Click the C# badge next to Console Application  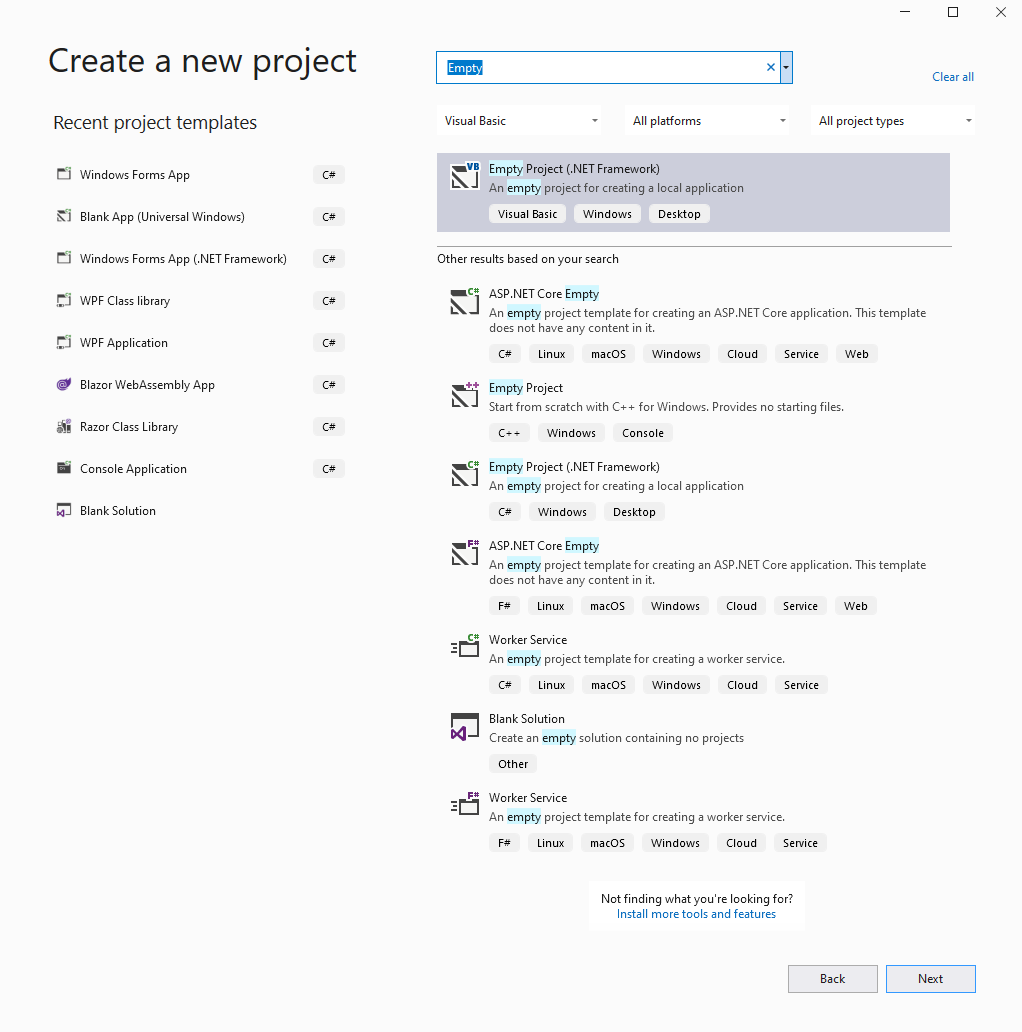[329, 469]
